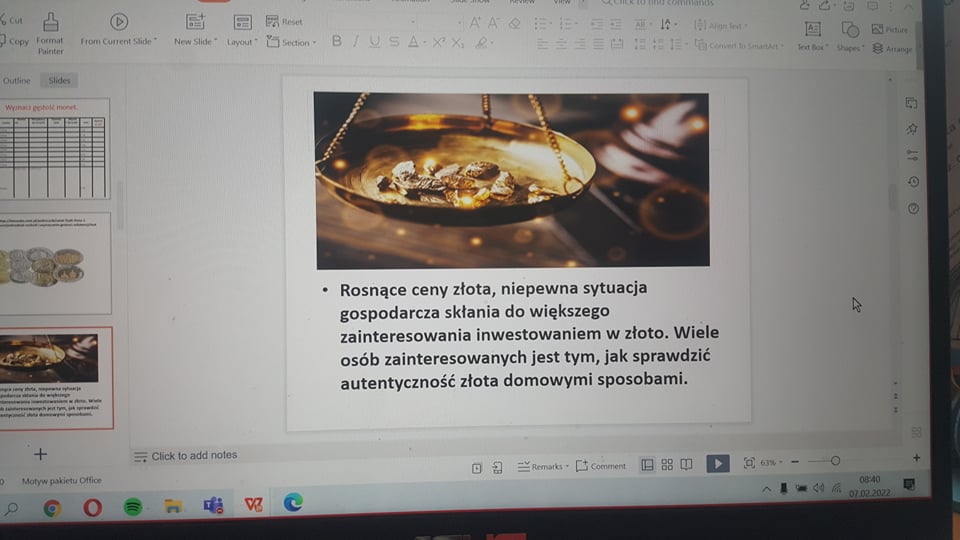Toggle underline formatting
The image size is (960, 540).
[374, 42]
